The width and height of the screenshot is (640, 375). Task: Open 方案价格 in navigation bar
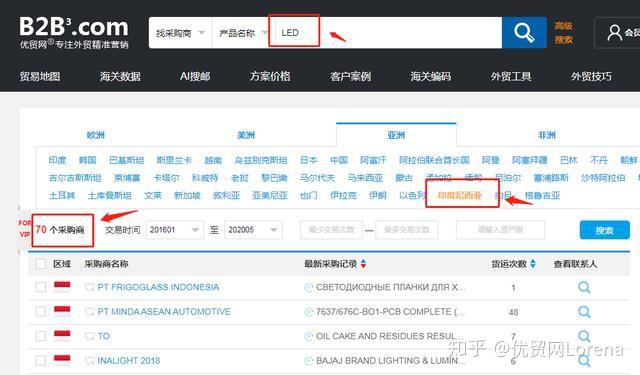(270, 76)
